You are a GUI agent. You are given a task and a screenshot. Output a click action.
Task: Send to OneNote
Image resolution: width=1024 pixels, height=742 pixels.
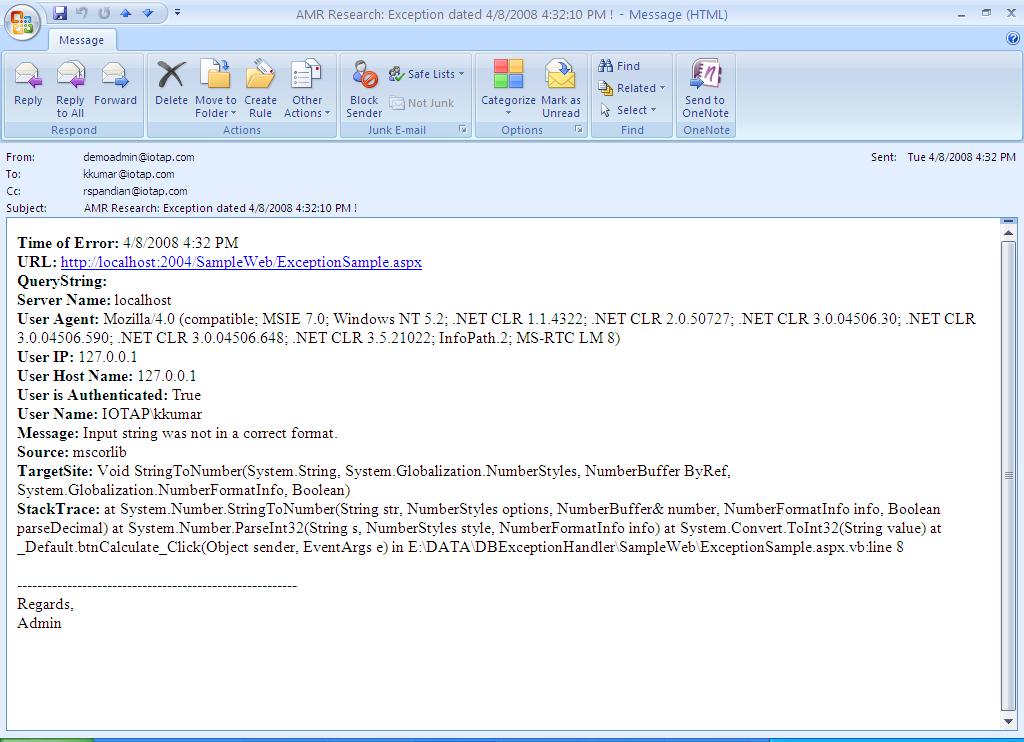[x=705, y=89]
